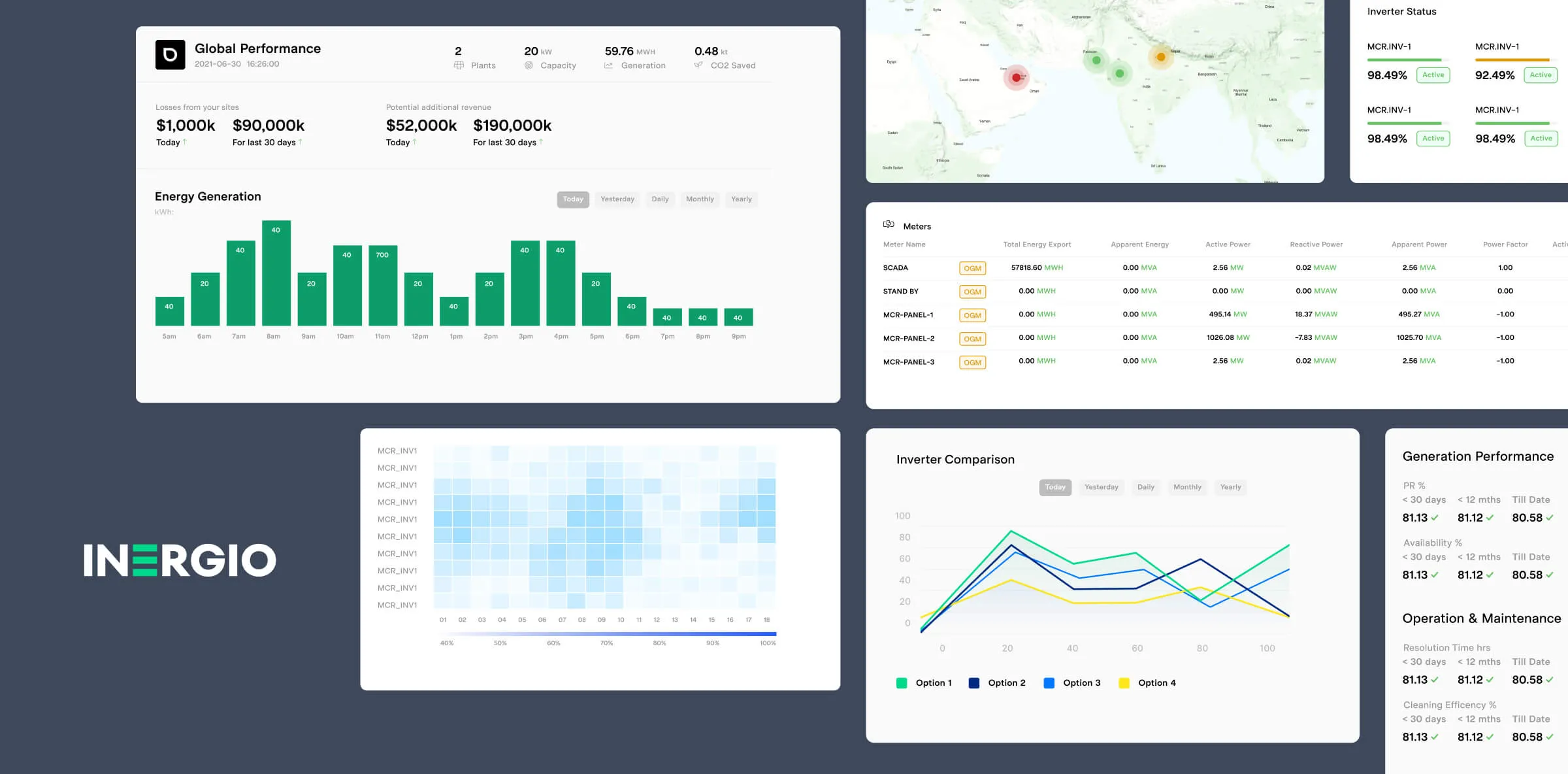Click the orange map location marker
1568x774 pixels.
[1161, 57]
